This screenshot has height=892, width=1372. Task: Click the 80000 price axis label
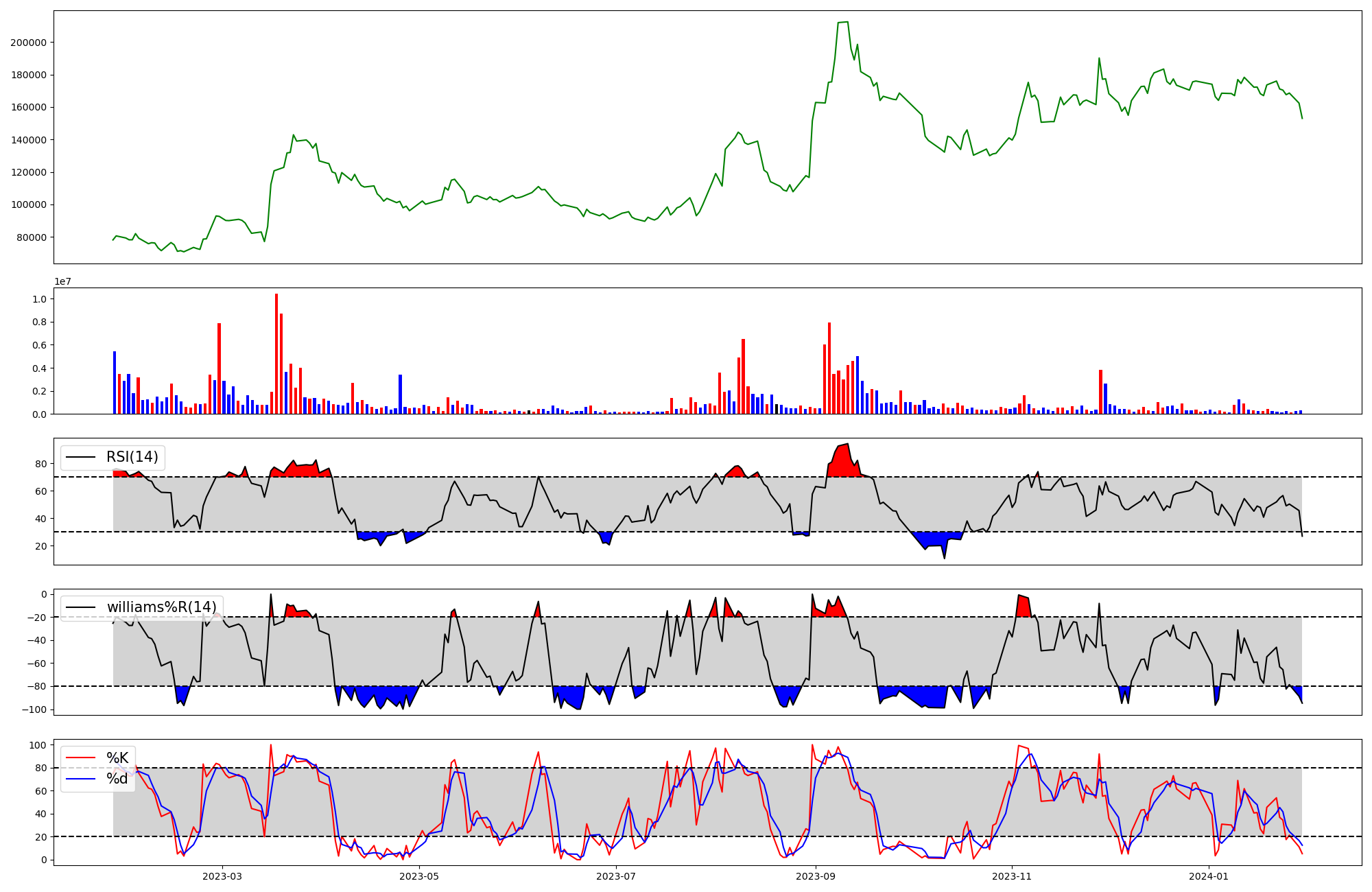[x=32, y=237]
